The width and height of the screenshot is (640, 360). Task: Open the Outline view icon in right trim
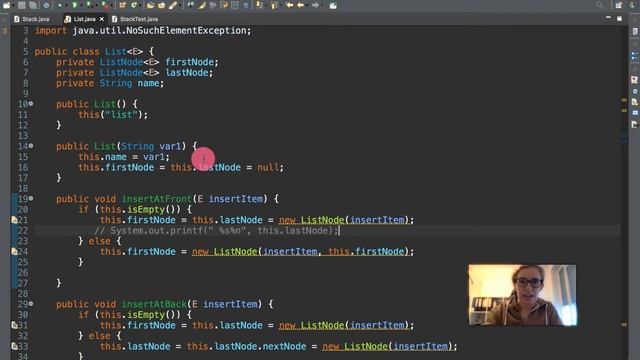[x=635, y=56]
